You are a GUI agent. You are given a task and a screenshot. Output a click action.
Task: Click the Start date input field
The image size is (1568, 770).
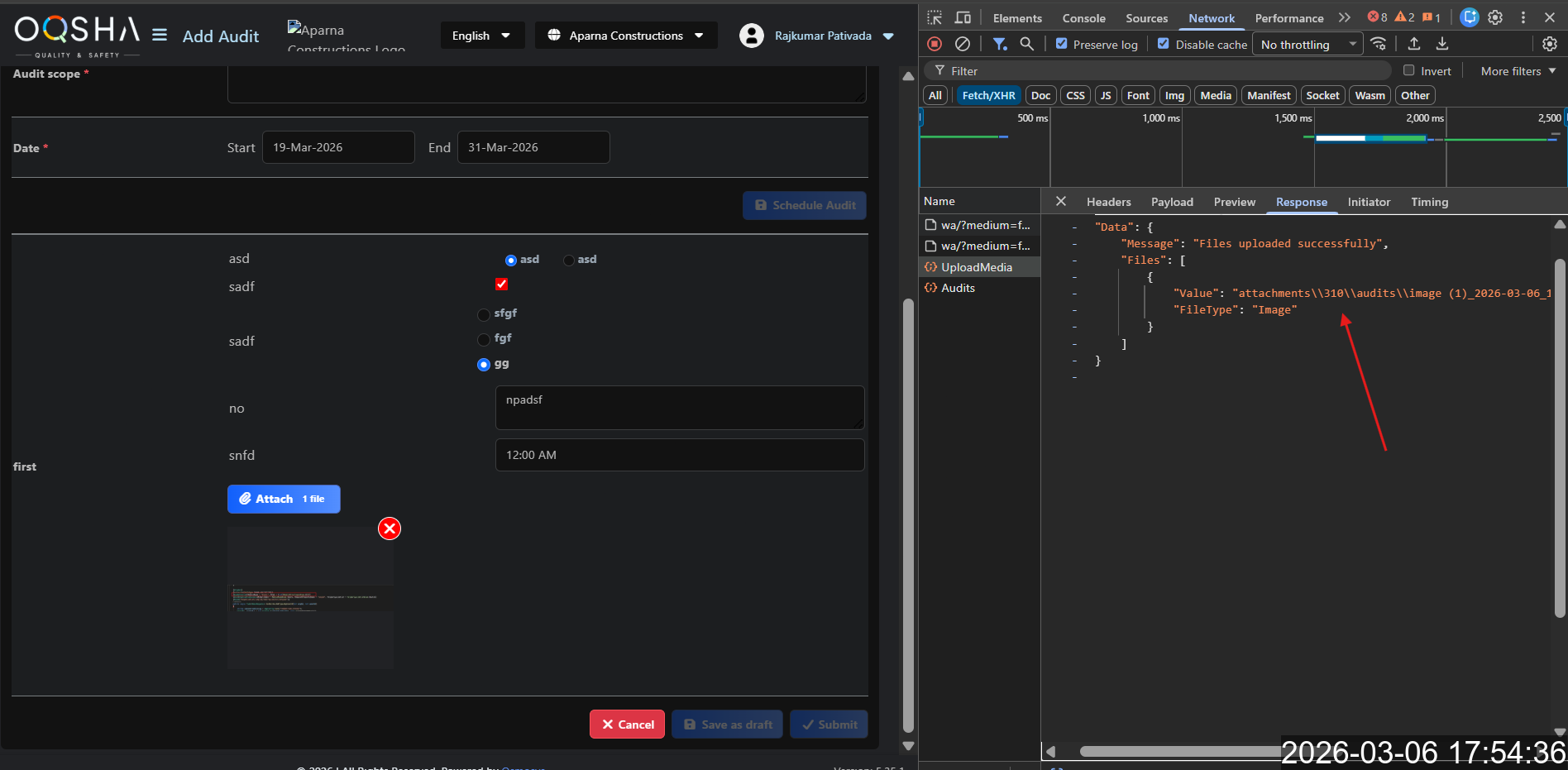(x=338, y=147)
